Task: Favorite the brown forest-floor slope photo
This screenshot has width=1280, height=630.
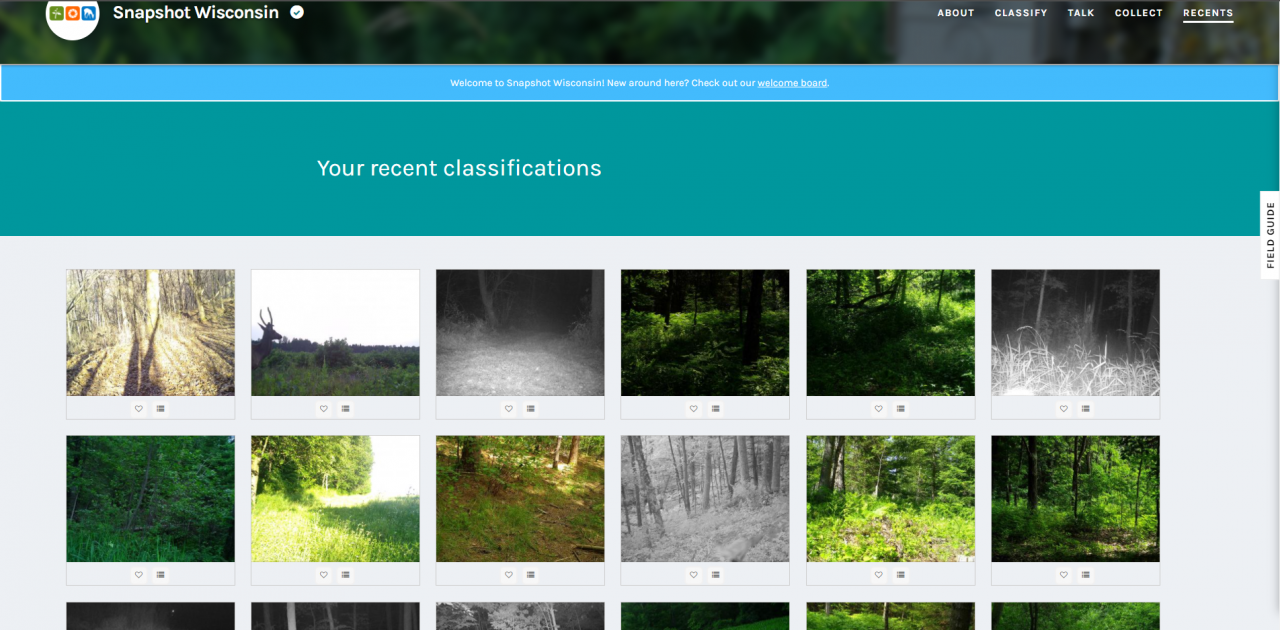Action: pyautogui.click(x=509, y=575)
